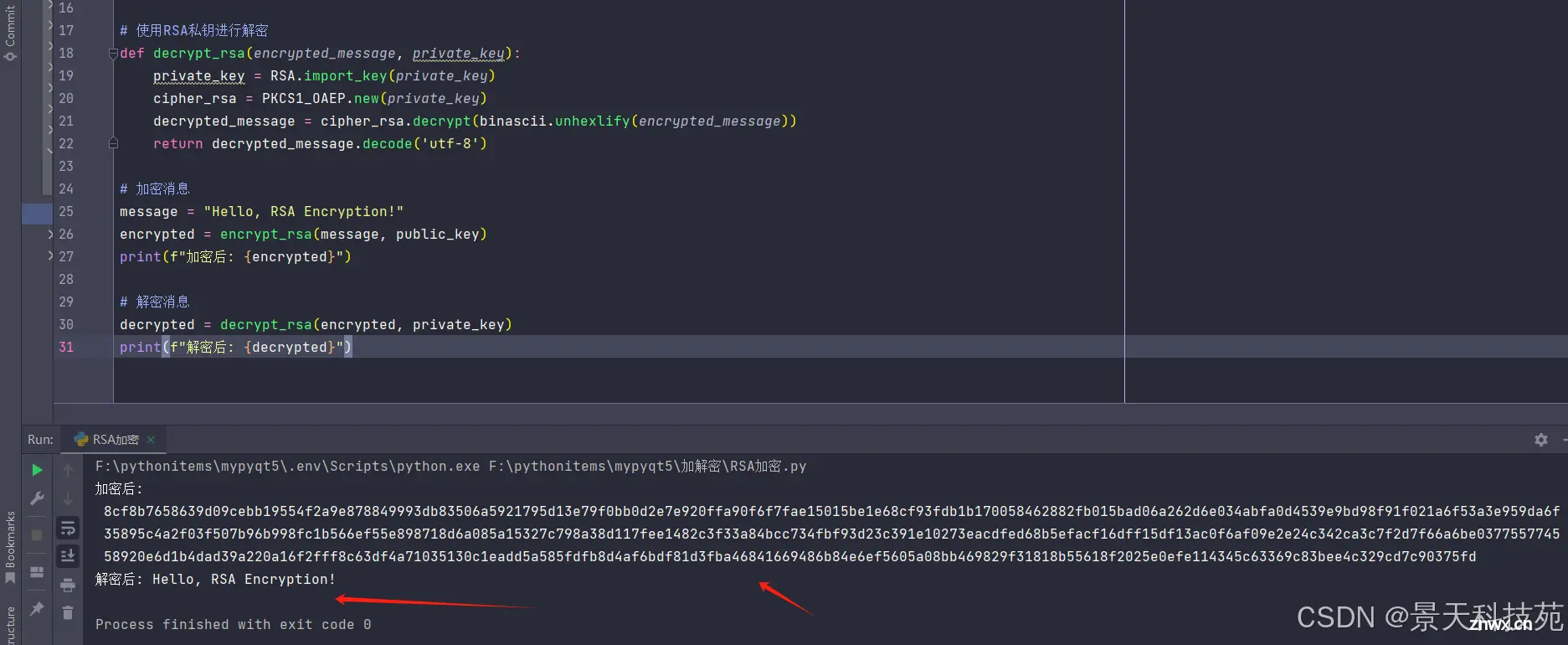Screen dimensions: 1568x645
Task: Toggle soft-wrap in the Run console
Action: pyautogui.click(x=68, y=528)
